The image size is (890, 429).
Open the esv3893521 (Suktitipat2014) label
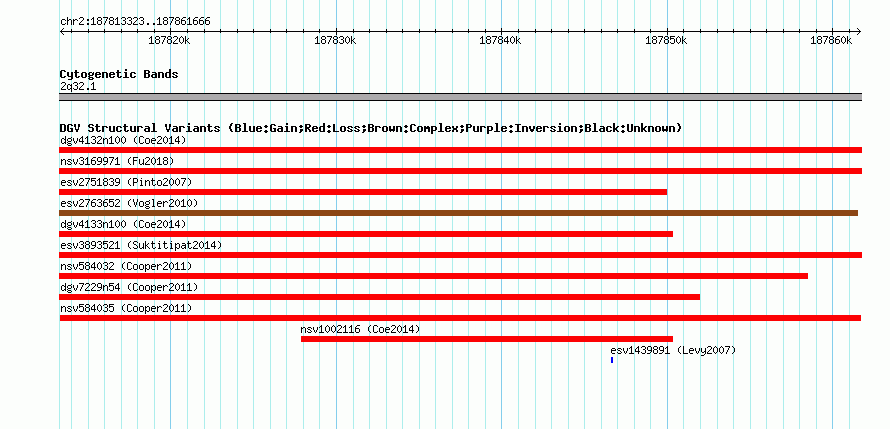(141, 245)
